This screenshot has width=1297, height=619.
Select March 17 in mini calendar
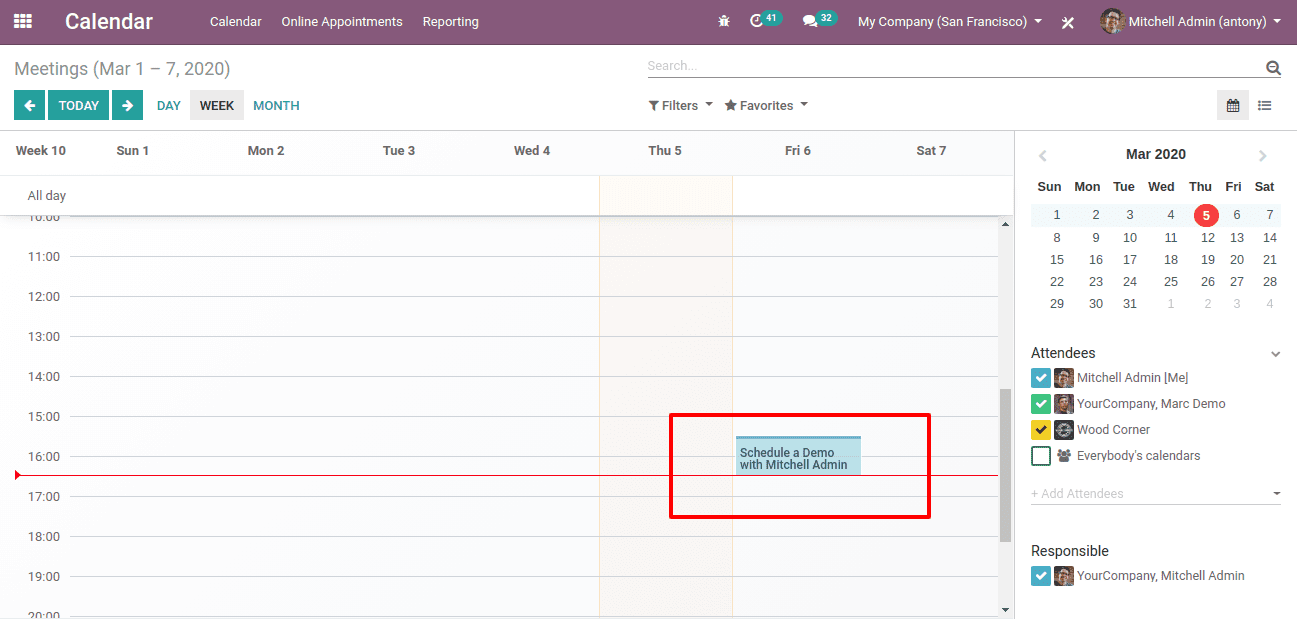(x=1130, y=260)
